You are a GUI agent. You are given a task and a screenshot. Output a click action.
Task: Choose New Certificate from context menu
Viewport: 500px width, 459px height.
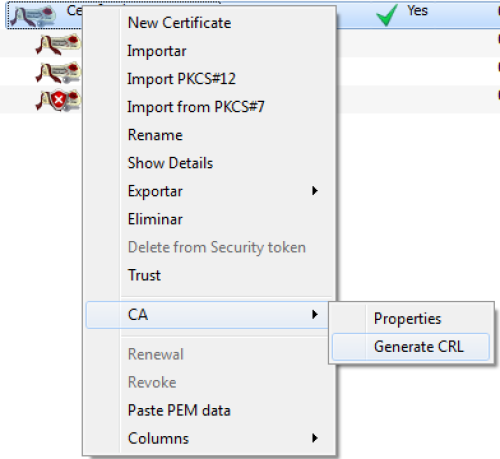(179, 23)
